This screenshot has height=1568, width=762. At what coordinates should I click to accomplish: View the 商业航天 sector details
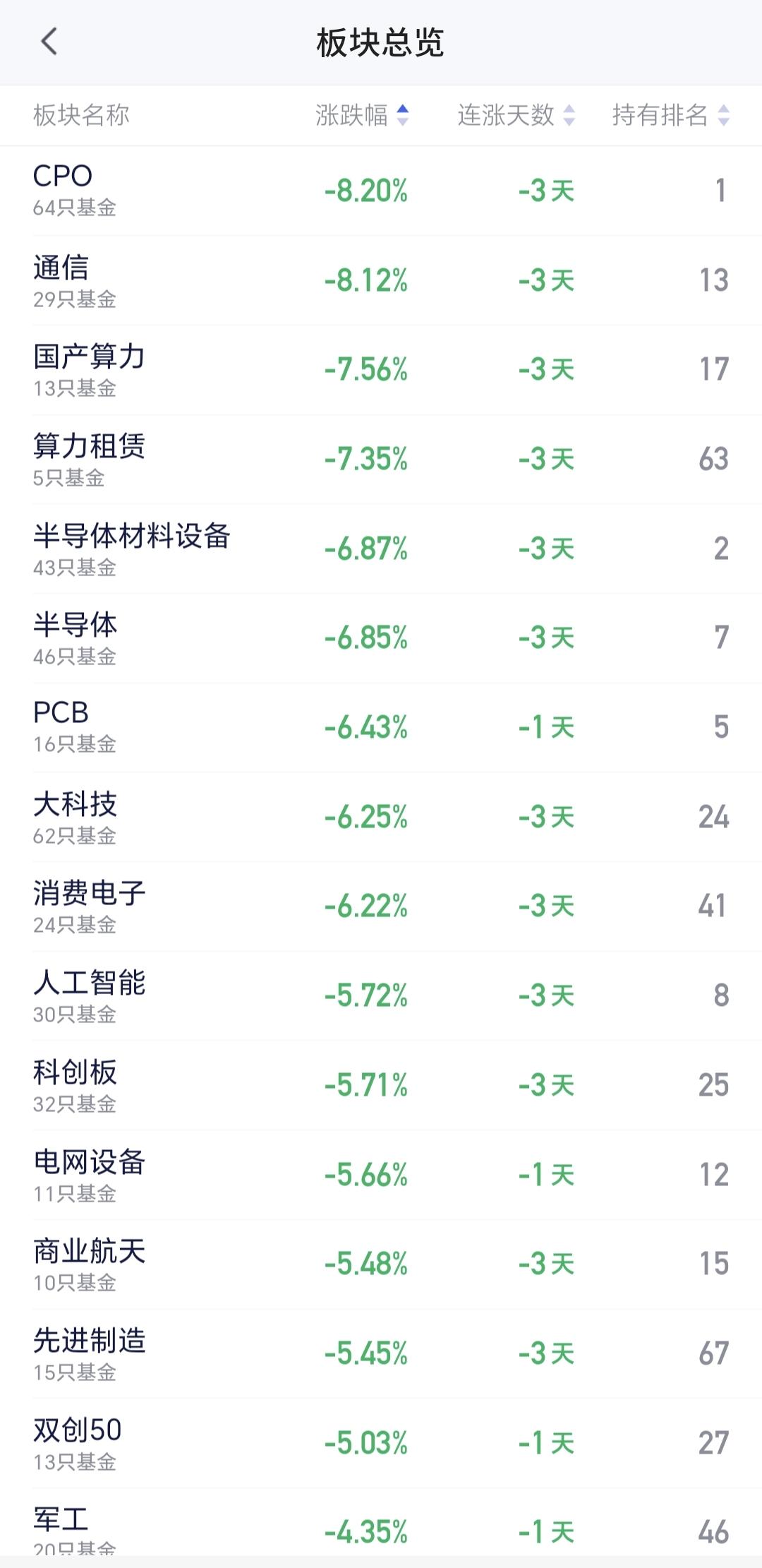click(x=381, y=1264)
